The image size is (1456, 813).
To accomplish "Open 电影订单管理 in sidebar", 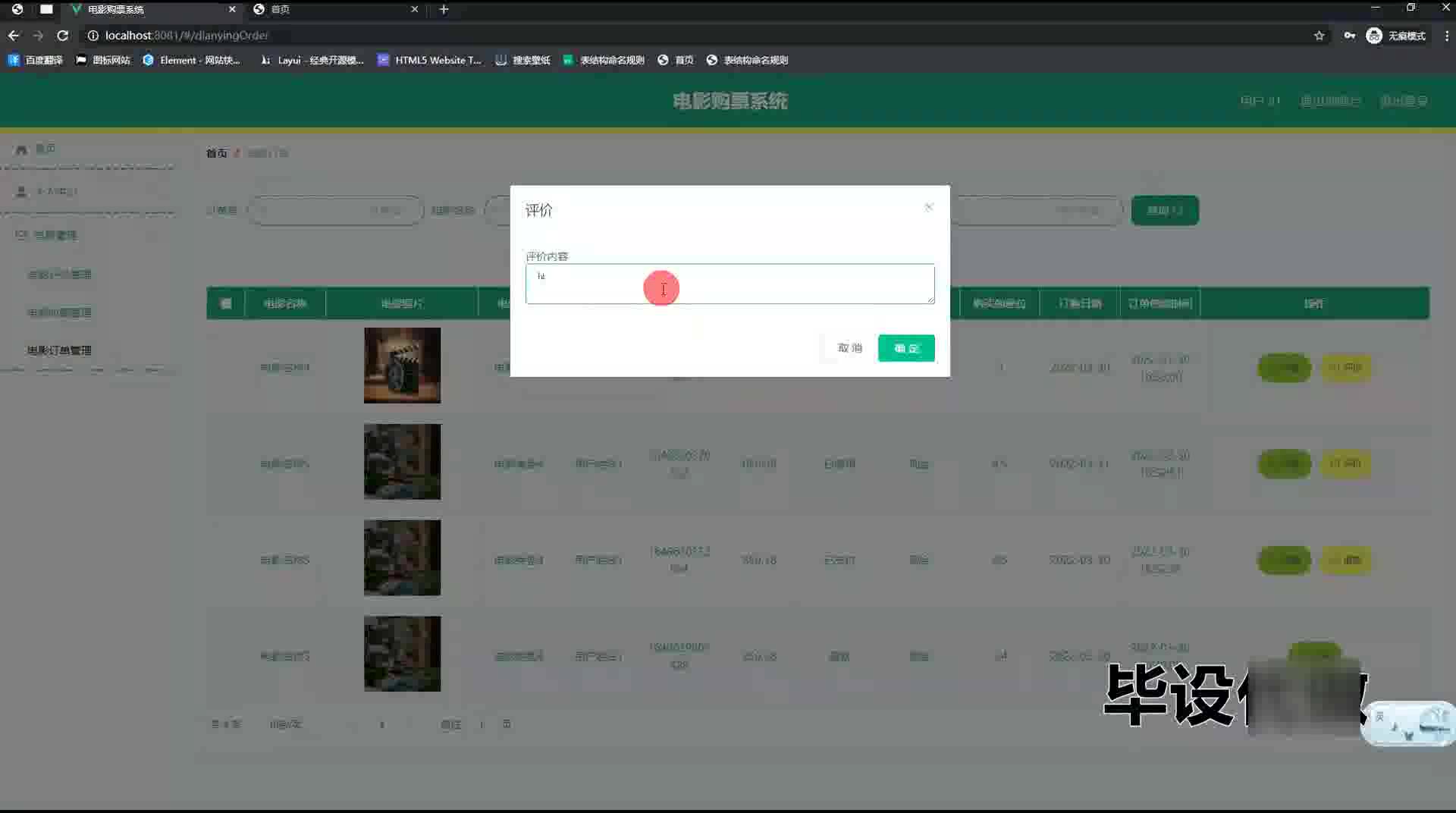I will click(x=59, y=350).
